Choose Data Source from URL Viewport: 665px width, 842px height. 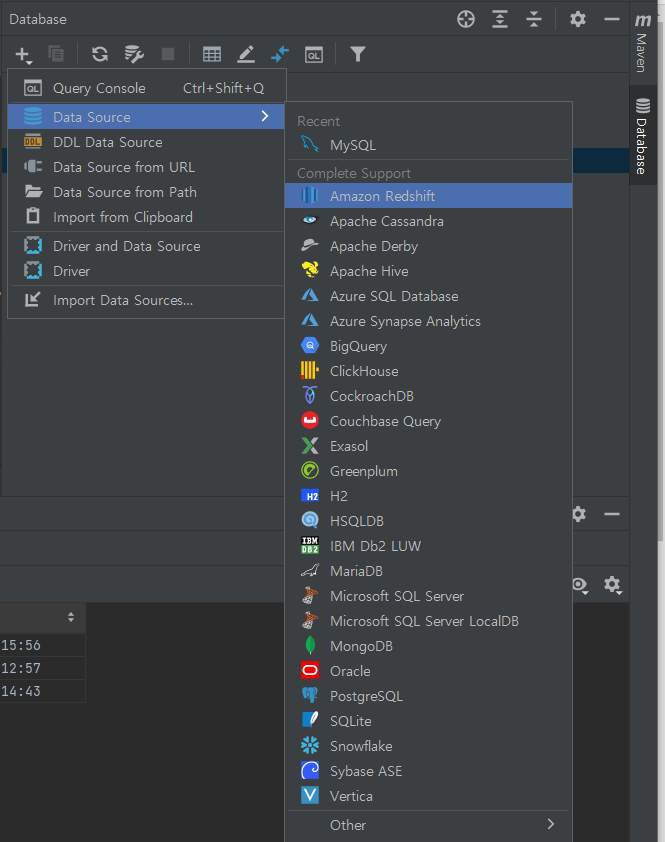[146, 167]
